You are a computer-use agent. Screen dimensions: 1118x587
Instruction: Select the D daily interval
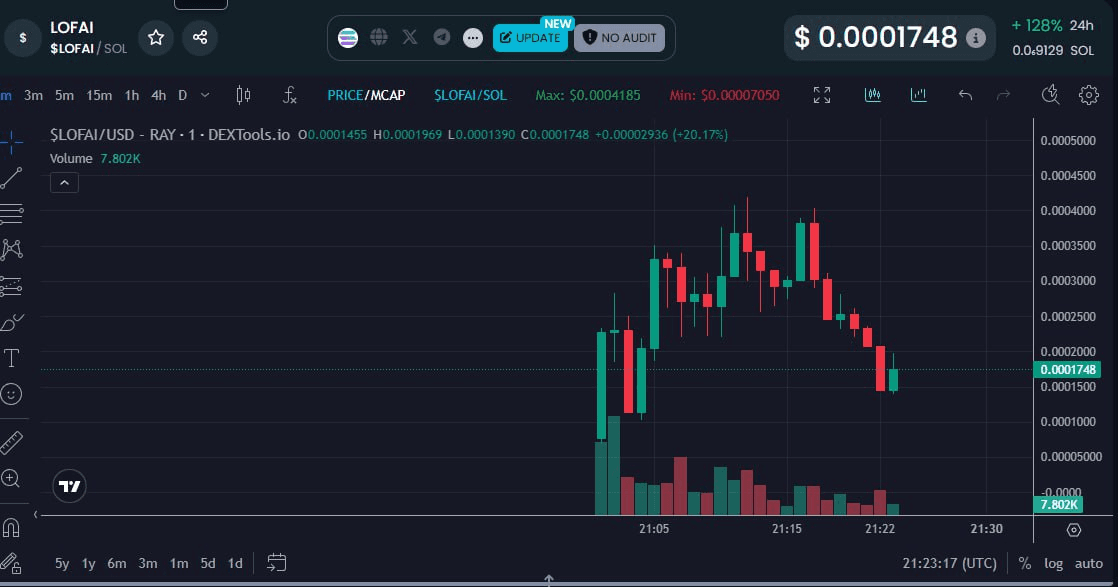coord(183,95)
